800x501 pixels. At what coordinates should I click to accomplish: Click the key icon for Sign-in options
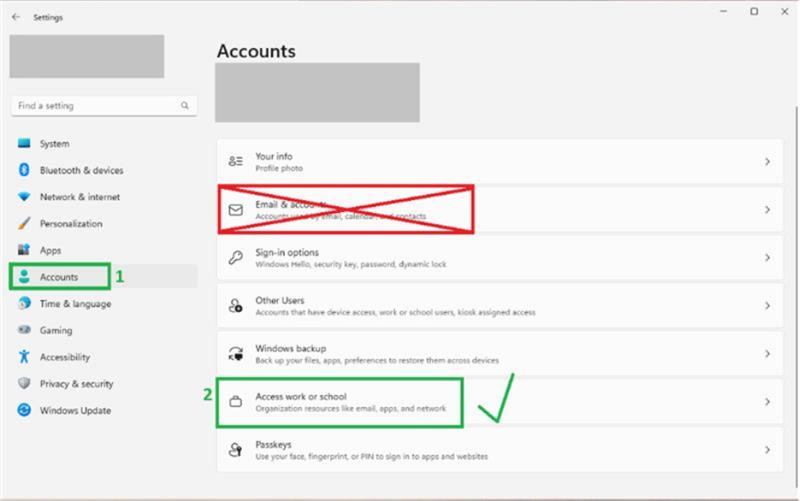click(x=235, y=258)
